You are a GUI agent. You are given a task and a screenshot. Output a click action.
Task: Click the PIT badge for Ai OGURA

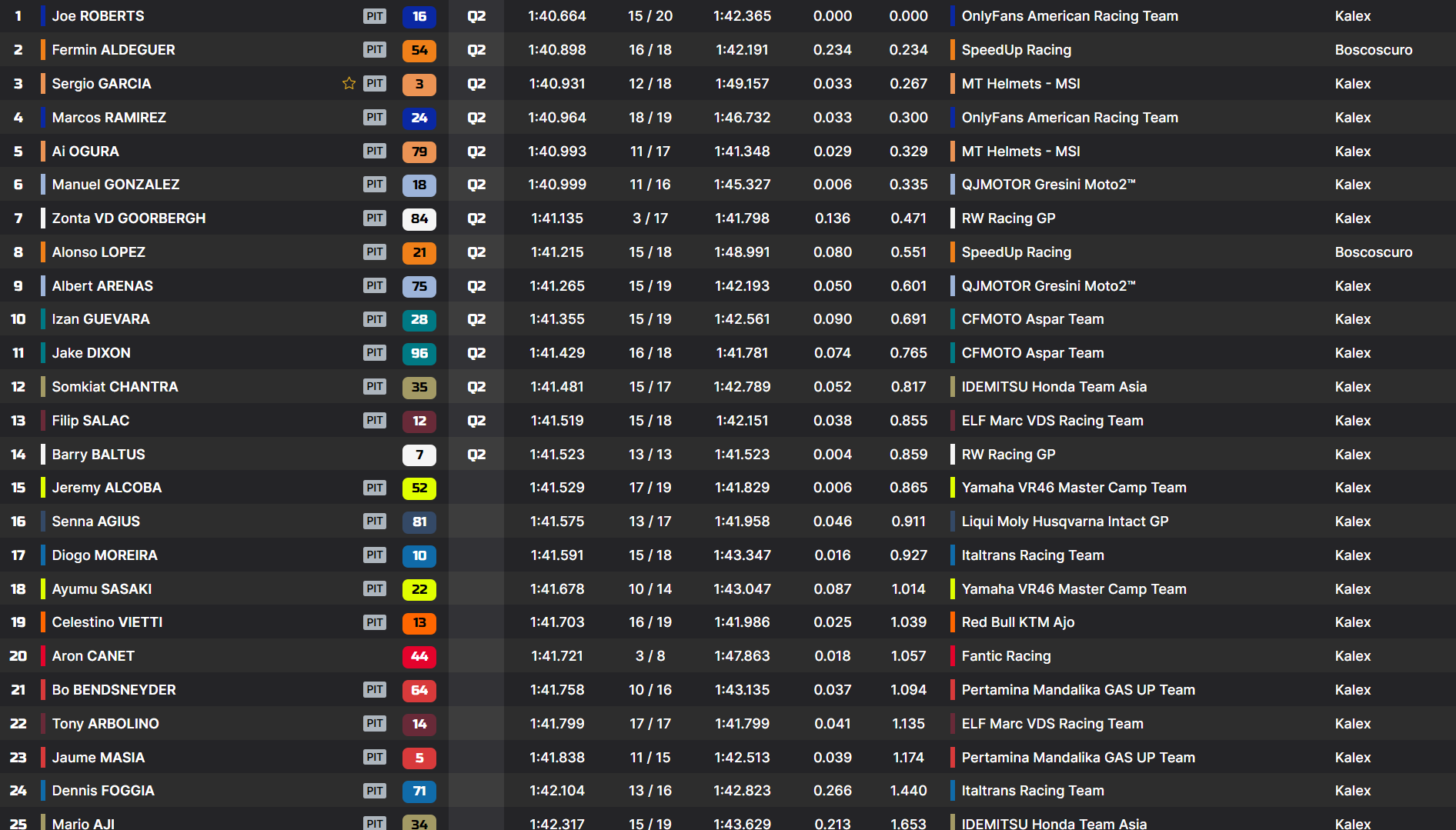[375, 152]
